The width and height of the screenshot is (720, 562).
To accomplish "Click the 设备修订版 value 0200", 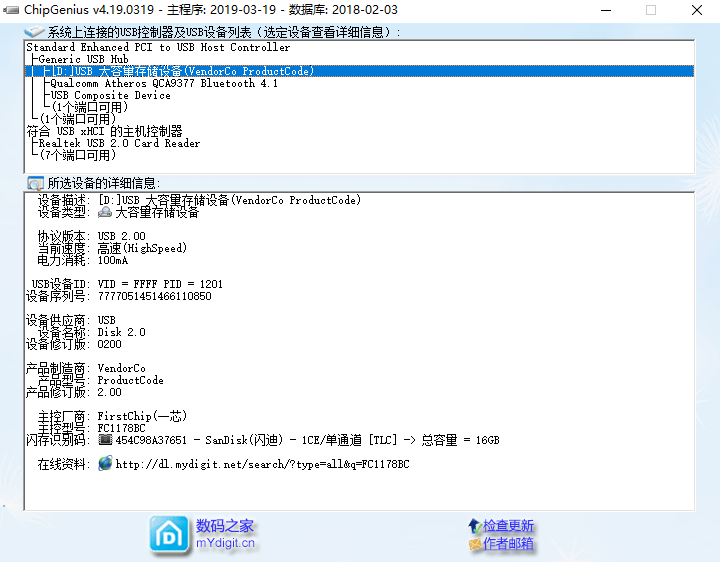I will click(109, 344).
